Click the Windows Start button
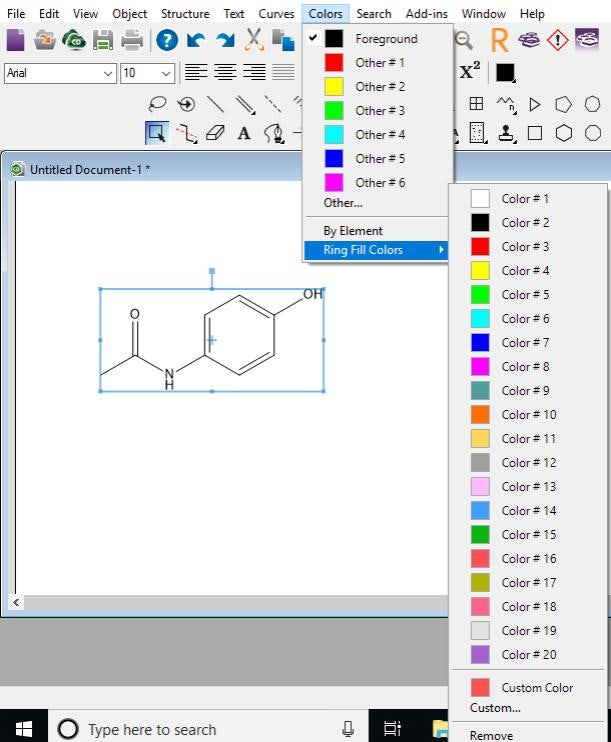The height and width of the screenshot is (742, 611). point(24,728)
